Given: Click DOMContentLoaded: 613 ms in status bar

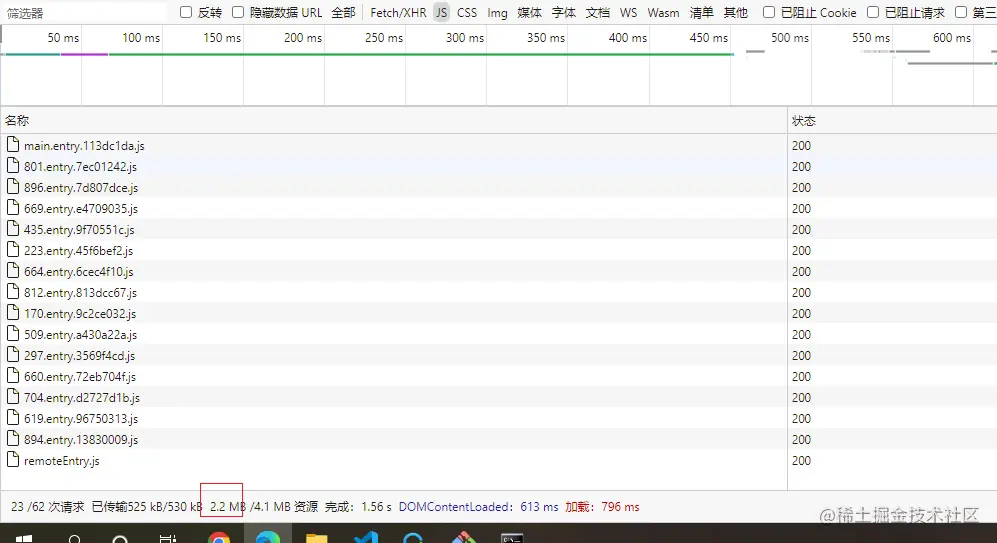Looking at the screenshot, I should coord(478,507).
